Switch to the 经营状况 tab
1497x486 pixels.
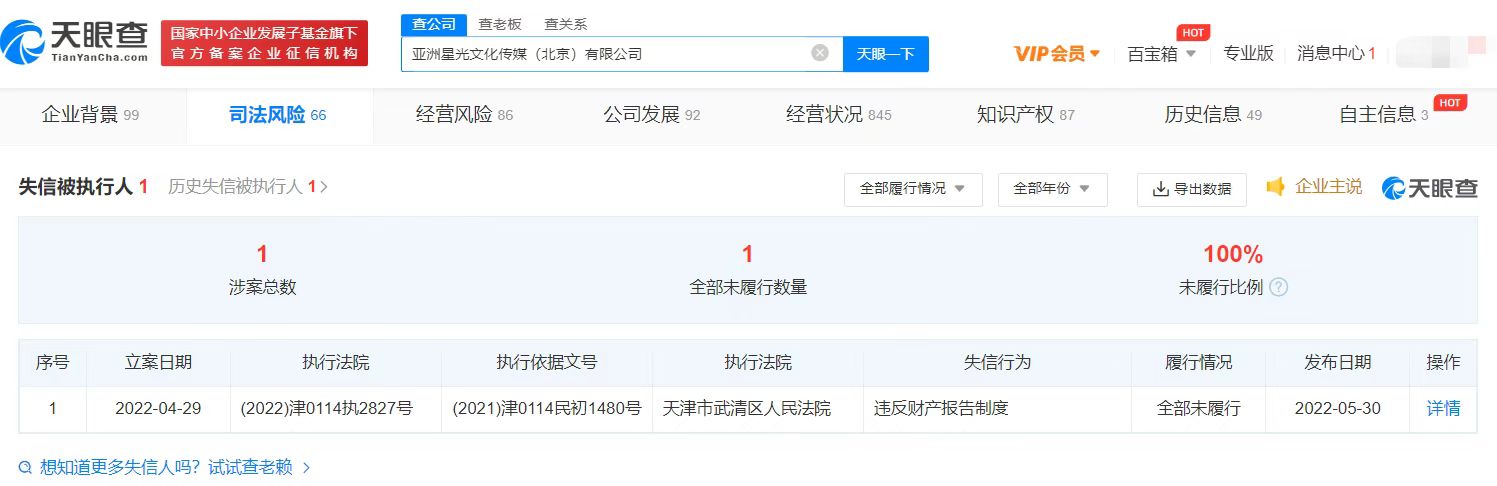[x=839, y=115]
